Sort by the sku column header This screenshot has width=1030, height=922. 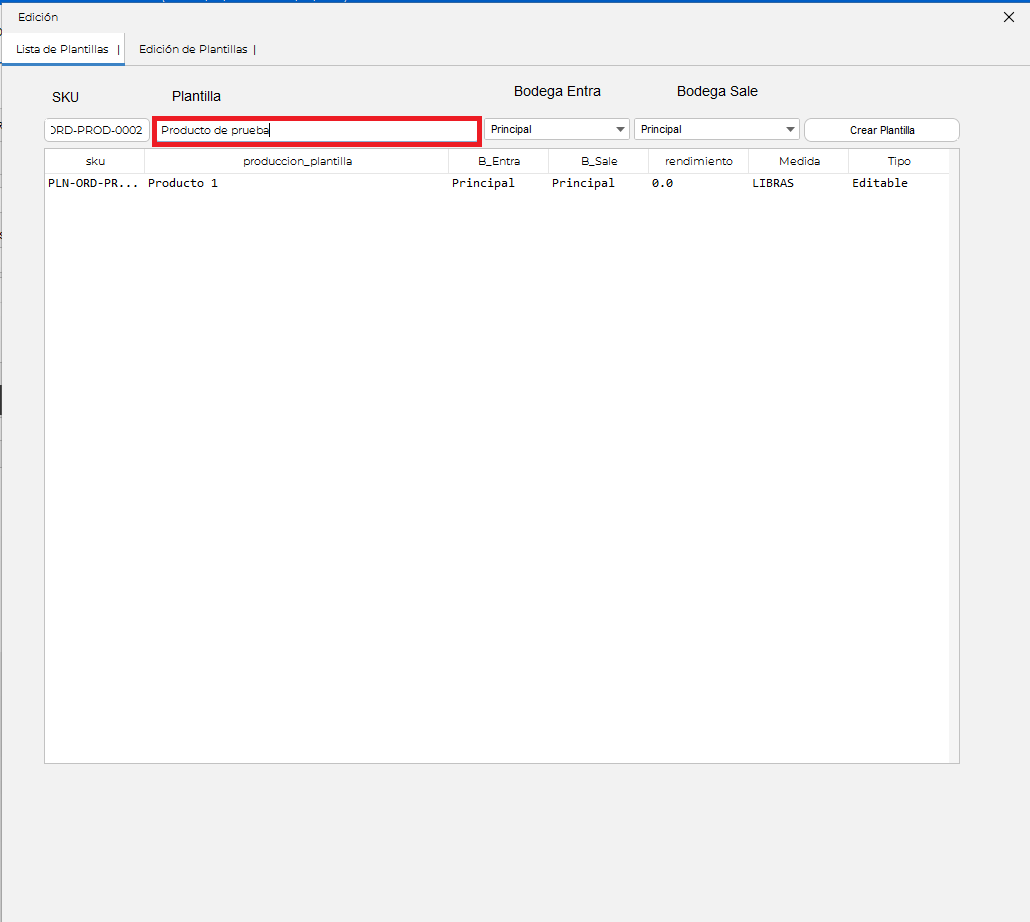tap(95, 161)
